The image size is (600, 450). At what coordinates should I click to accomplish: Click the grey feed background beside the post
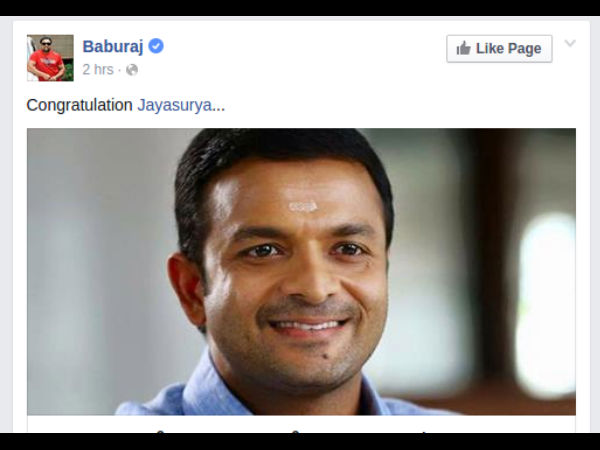(6, 230)
